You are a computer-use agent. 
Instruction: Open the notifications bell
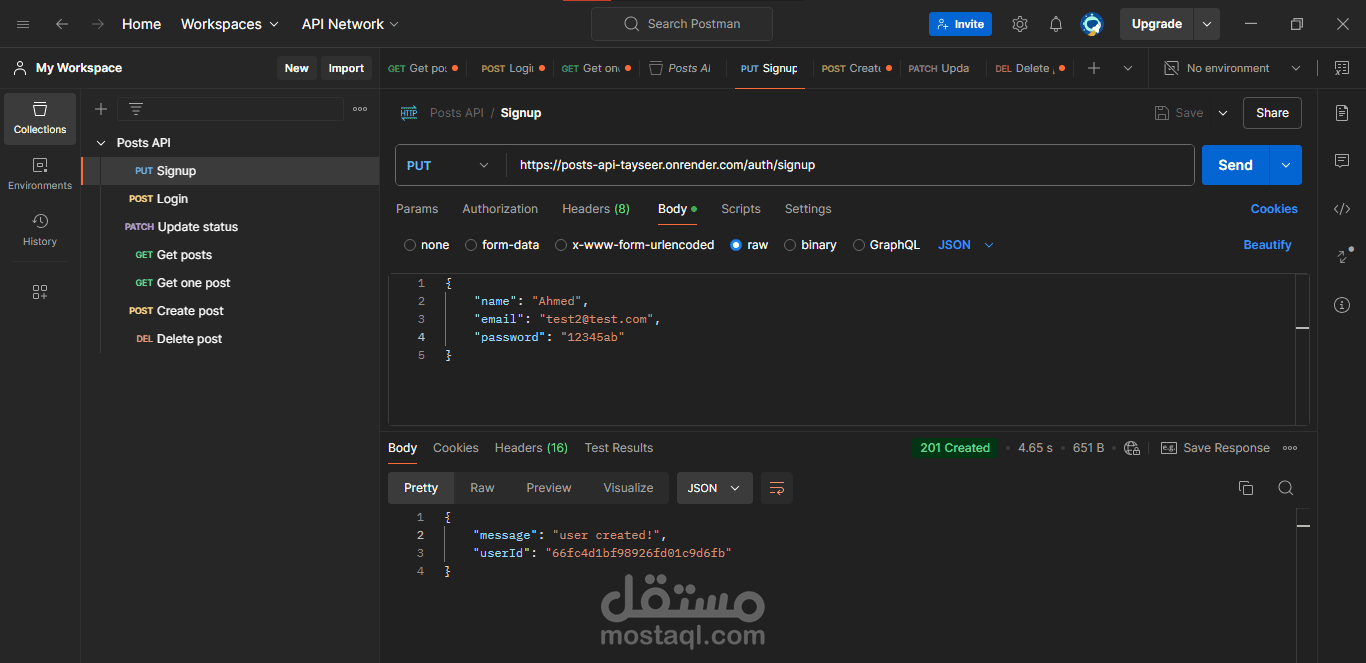pos(1056,24)
